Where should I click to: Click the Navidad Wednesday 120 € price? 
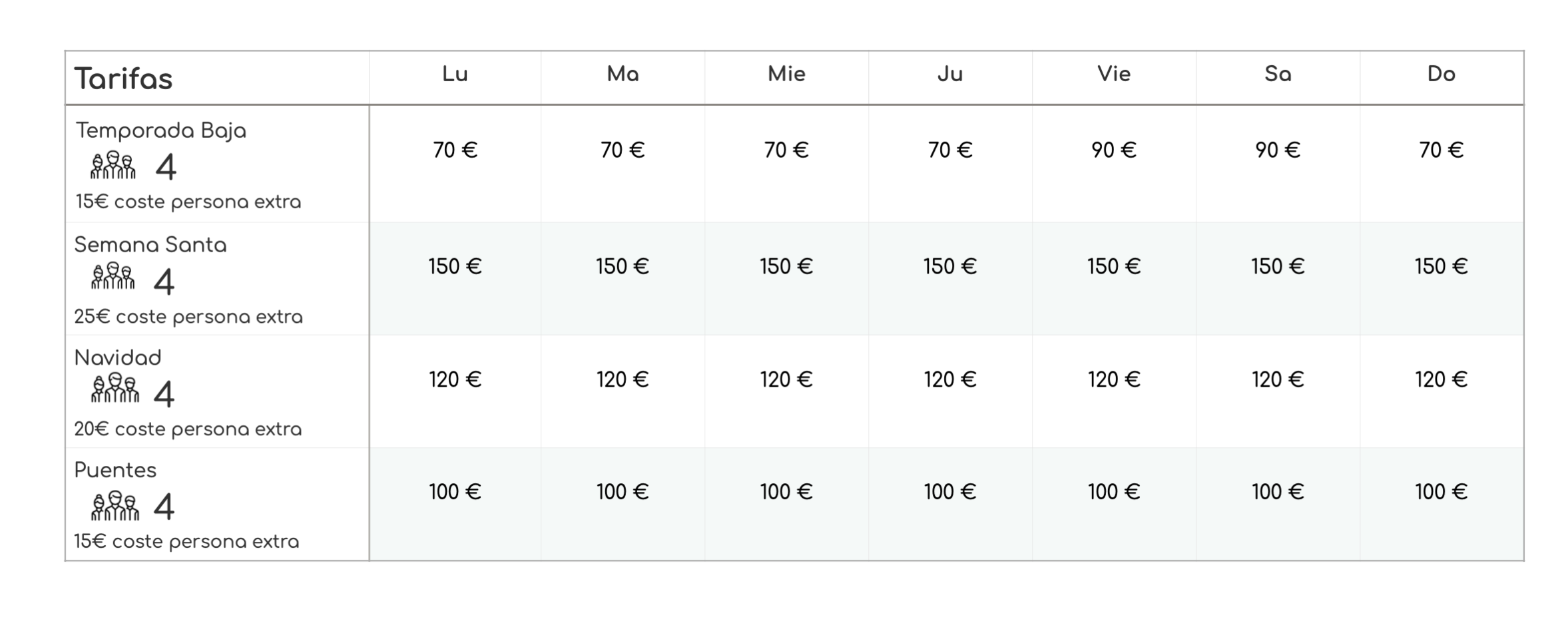(786, 380)
